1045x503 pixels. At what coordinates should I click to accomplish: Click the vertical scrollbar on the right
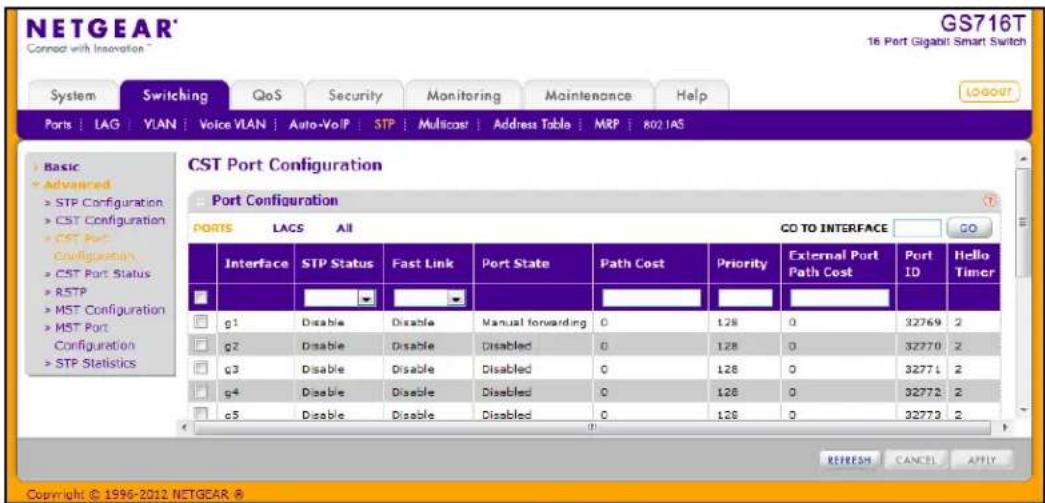pos(1021,223)
